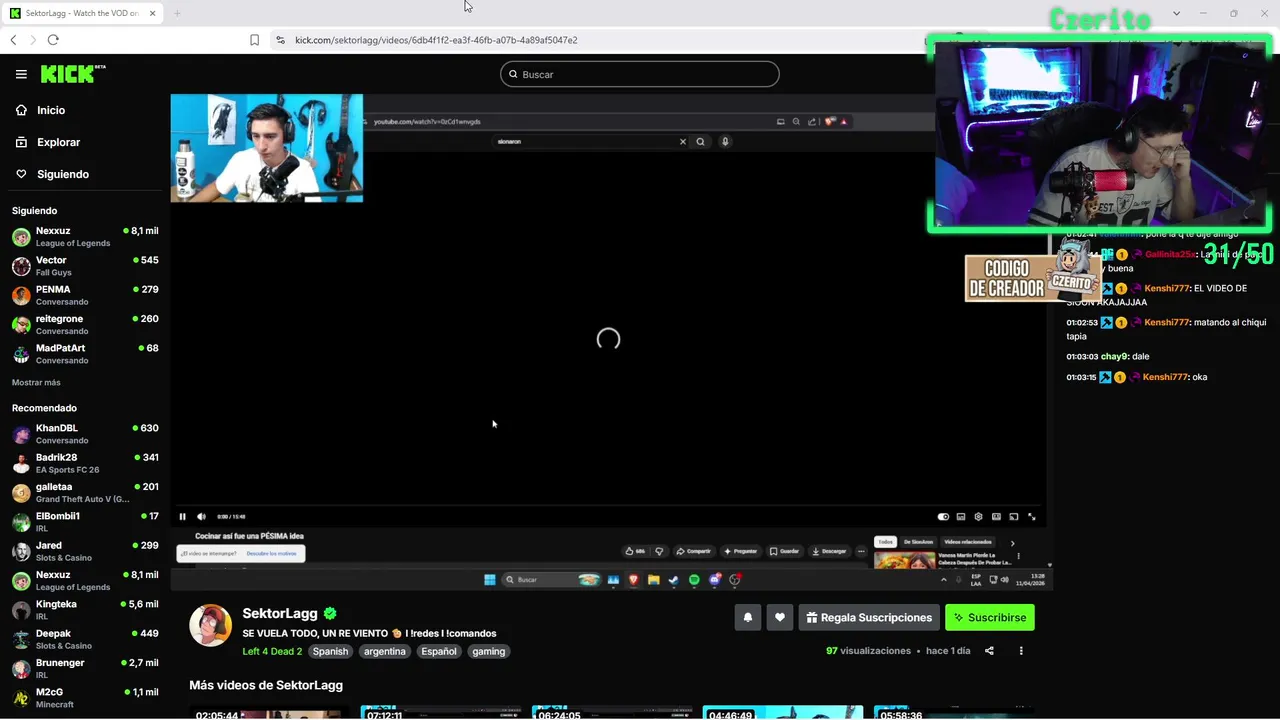Open site information icon beside the URL
The height and width of the screenshot is (720, 1280).
click(x=280, y=40)
